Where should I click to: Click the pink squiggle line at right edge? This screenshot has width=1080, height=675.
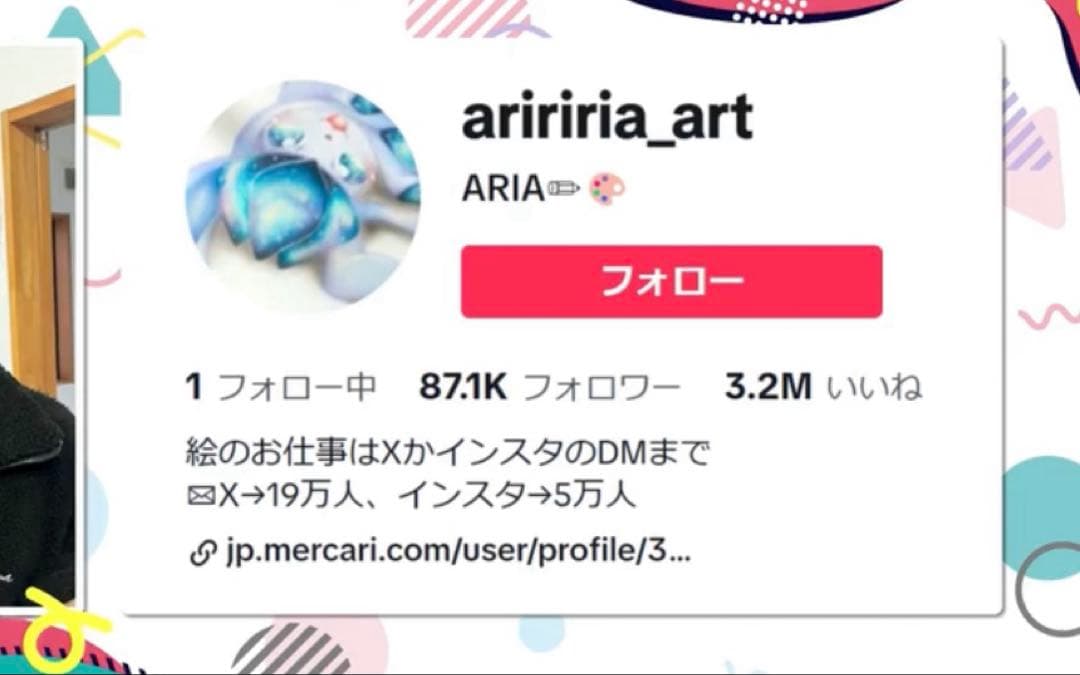pyautogui.click(x=1048, y=316)
